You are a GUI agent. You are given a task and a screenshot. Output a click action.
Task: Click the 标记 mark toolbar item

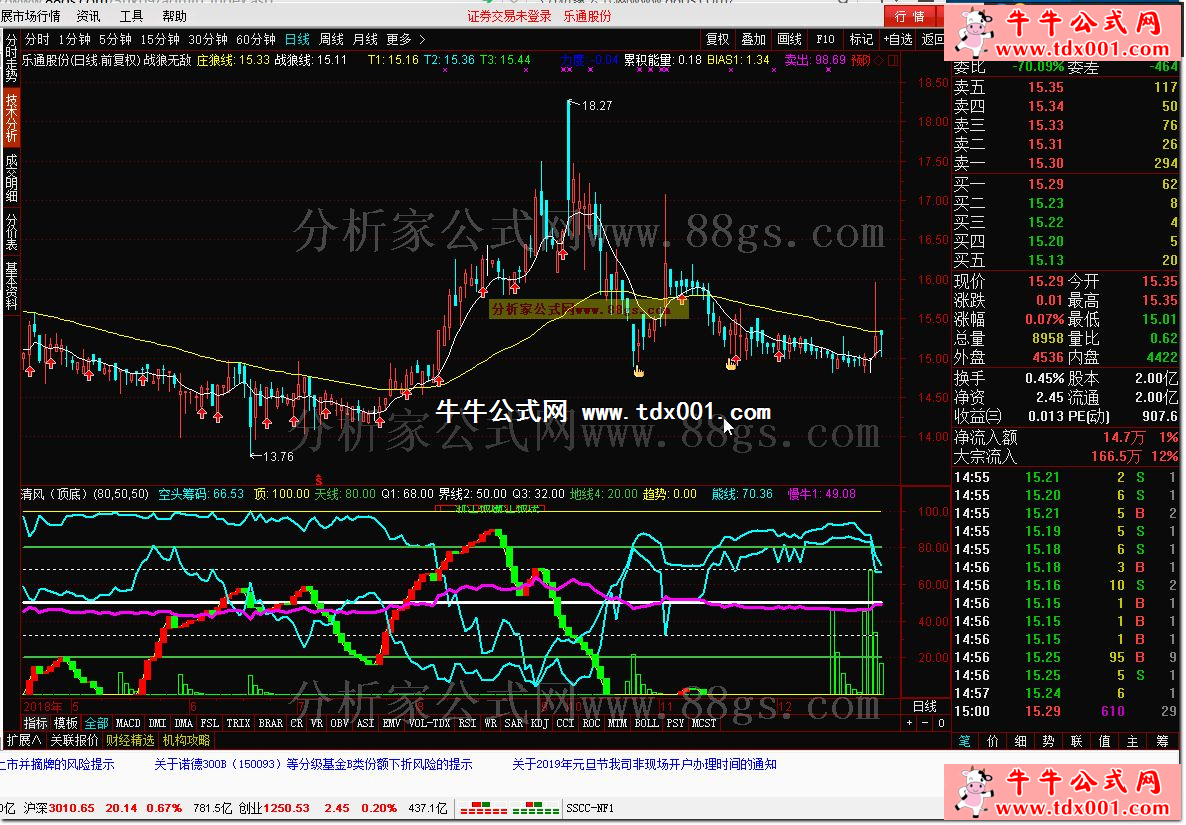coord(861,39)
